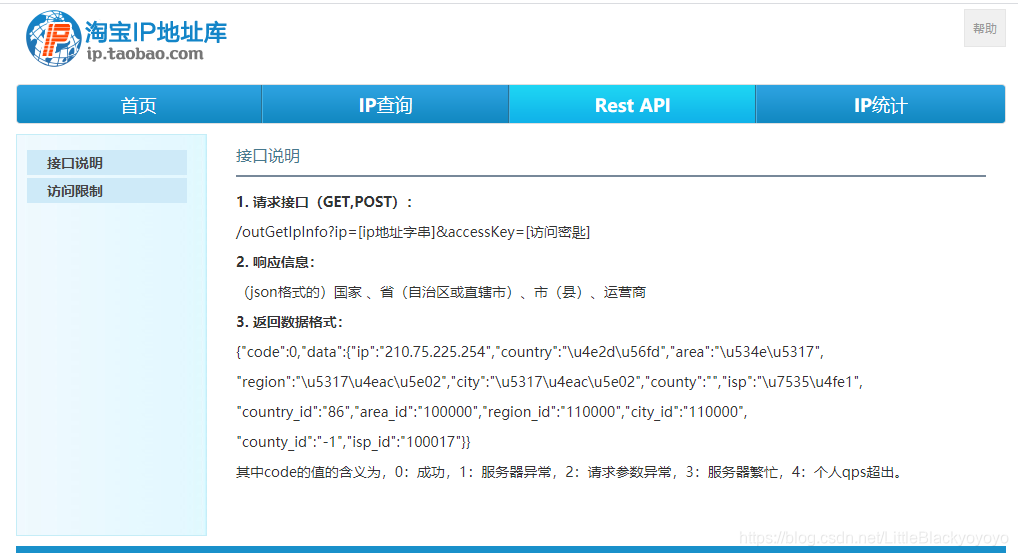Switch to the IP查询 tab
This screenshot has height=556, width=1018.
[x=386, y=105]
